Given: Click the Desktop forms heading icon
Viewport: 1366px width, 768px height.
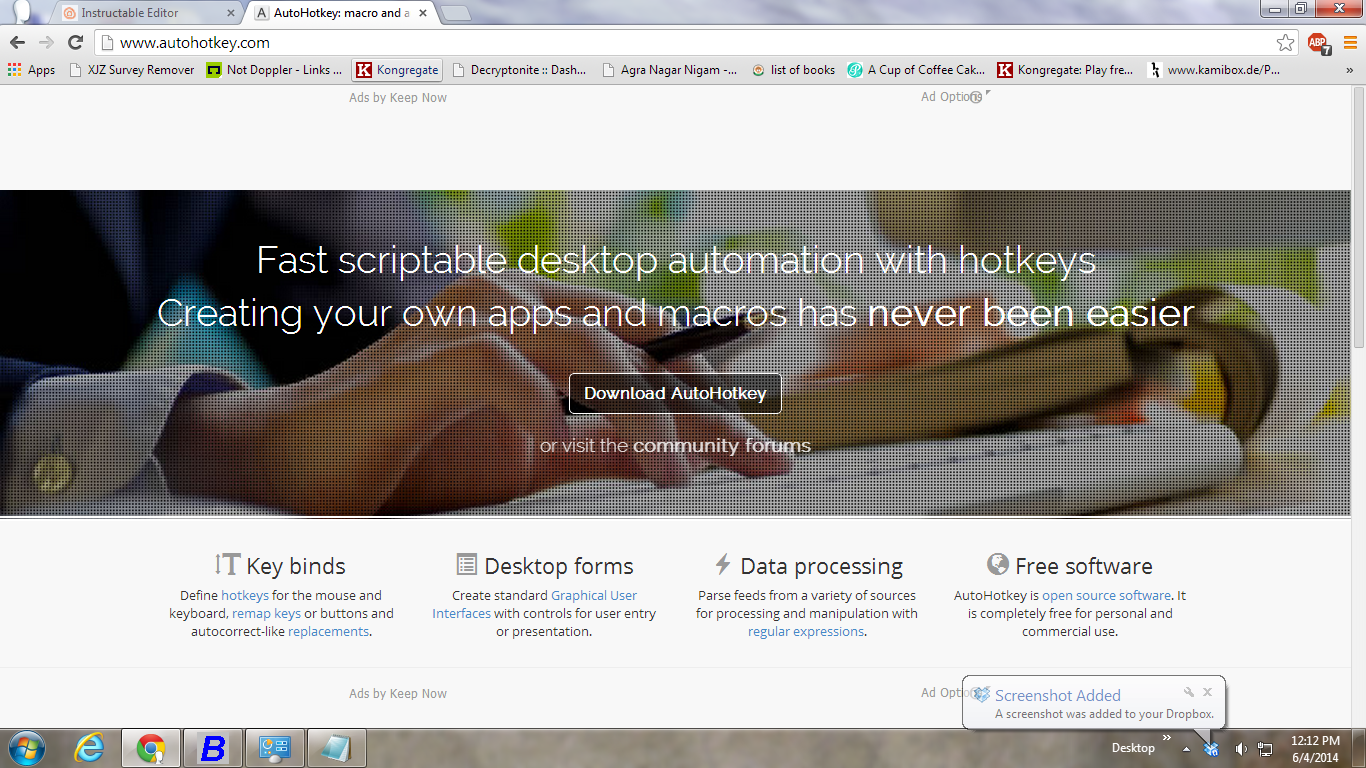Looking at the screenshot, I should (x=466, y=565).
